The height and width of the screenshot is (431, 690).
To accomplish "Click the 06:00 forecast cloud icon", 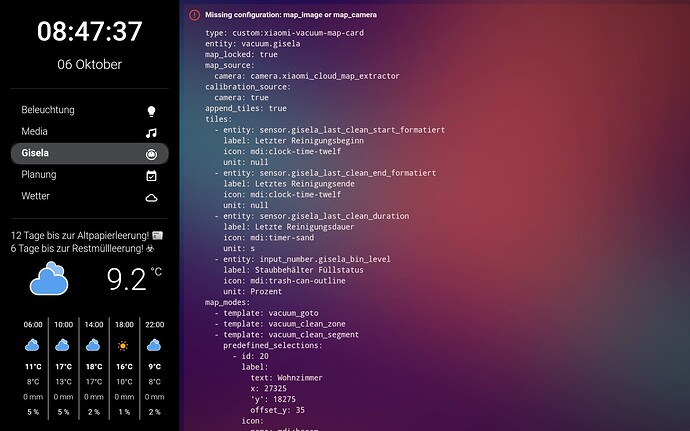I will (32, 345).
